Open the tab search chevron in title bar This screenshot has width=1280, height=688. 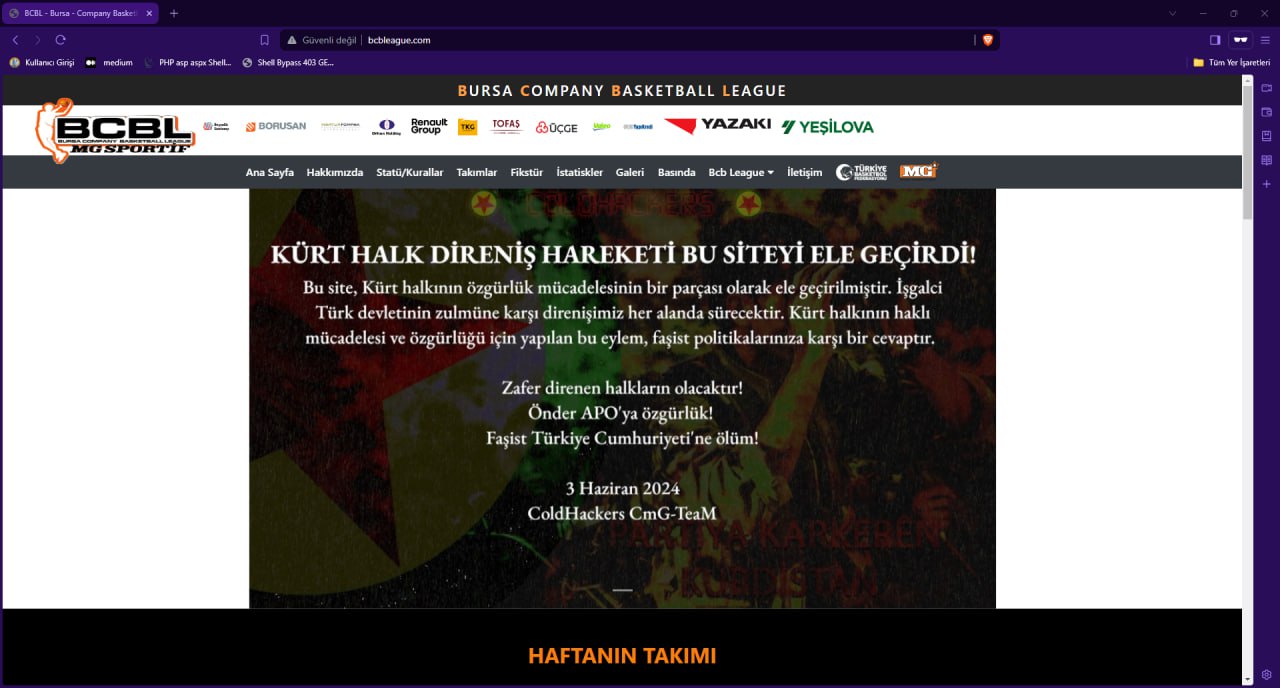(1172, 13)
